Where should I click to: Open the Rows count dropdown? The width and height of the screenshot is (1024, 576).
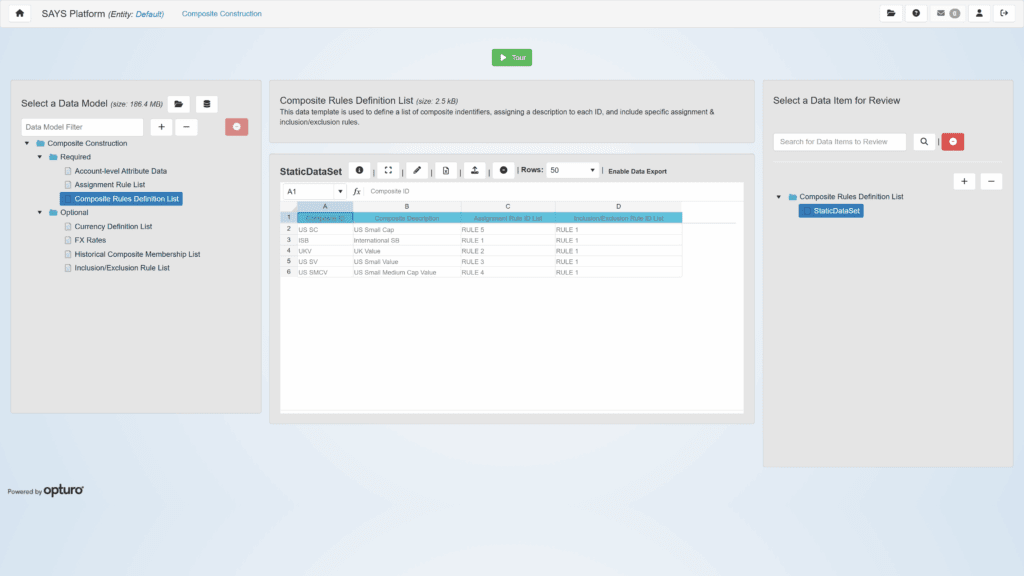[572, 170]
